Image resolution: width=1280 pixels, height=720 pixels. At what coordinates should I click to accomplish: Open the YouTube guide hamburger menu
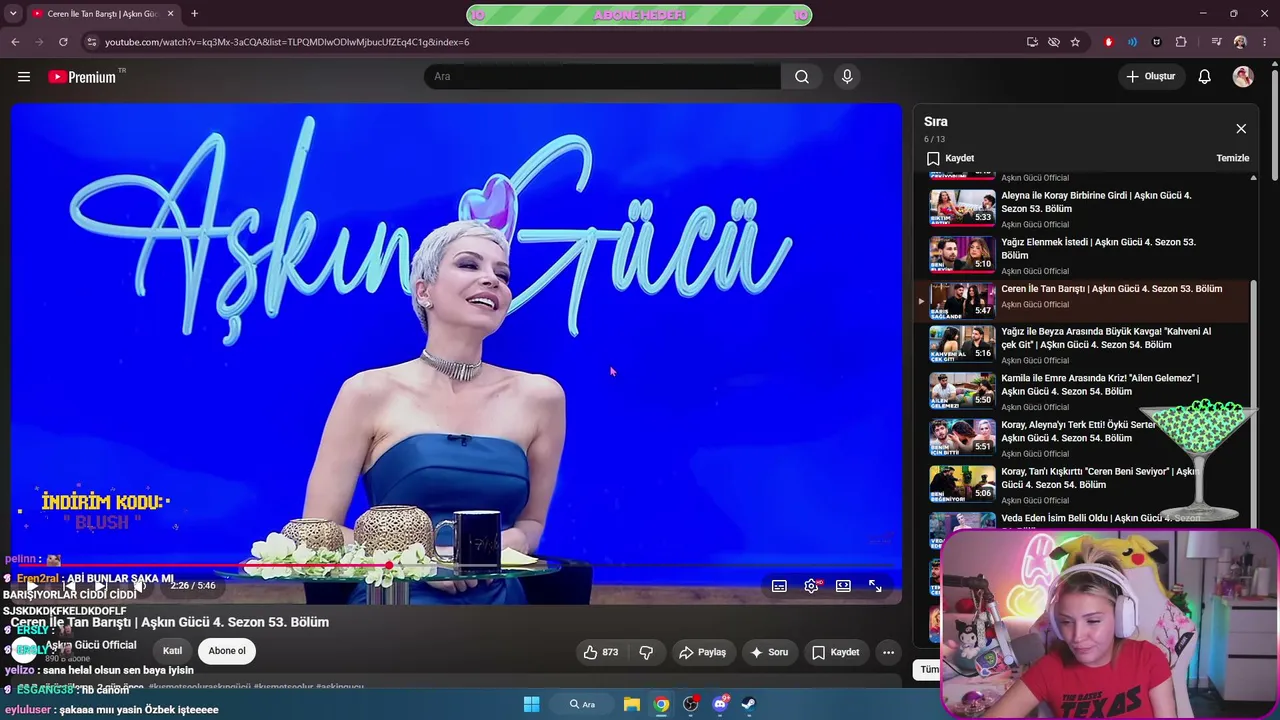click(x=24, y=77)
